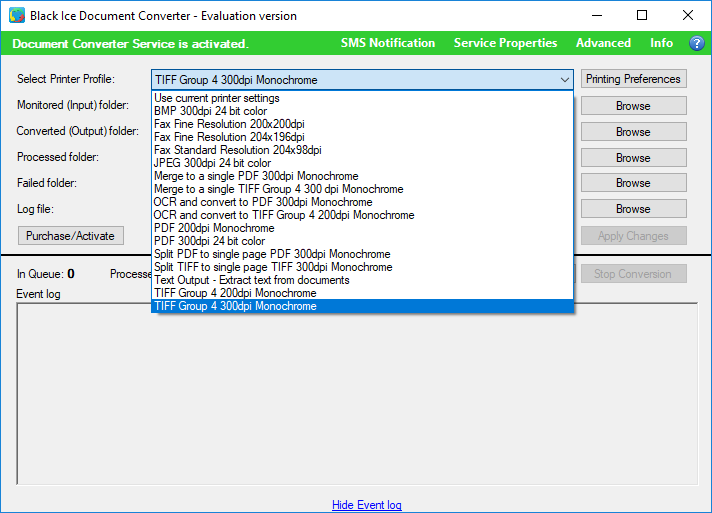Collapse the Select Printer Profile dropdown arrow
This screenshot has height=513, width=712.
(565, 79)
